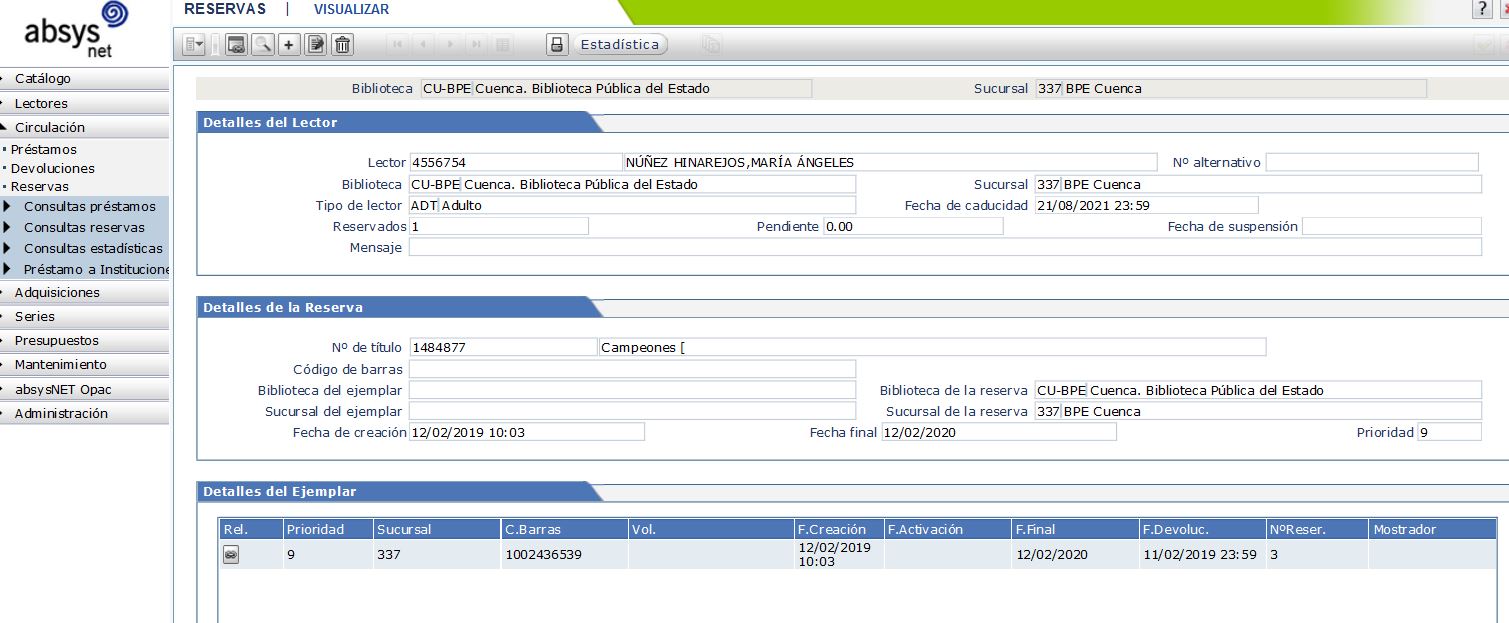Click the Código de barras field
The width and height of the screenshot is (1509, 623).
tap(632, 369)
